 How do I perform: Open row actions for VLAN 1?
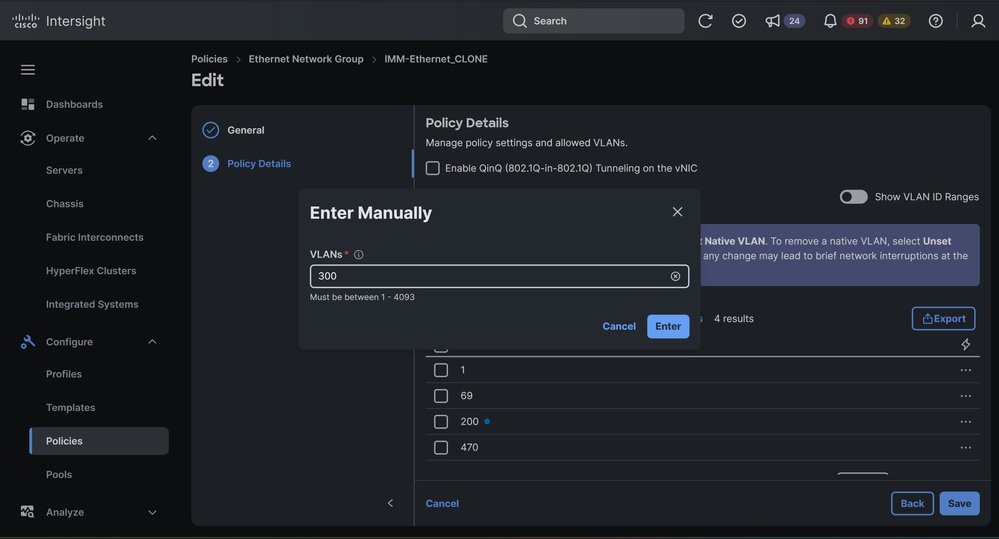966,370
